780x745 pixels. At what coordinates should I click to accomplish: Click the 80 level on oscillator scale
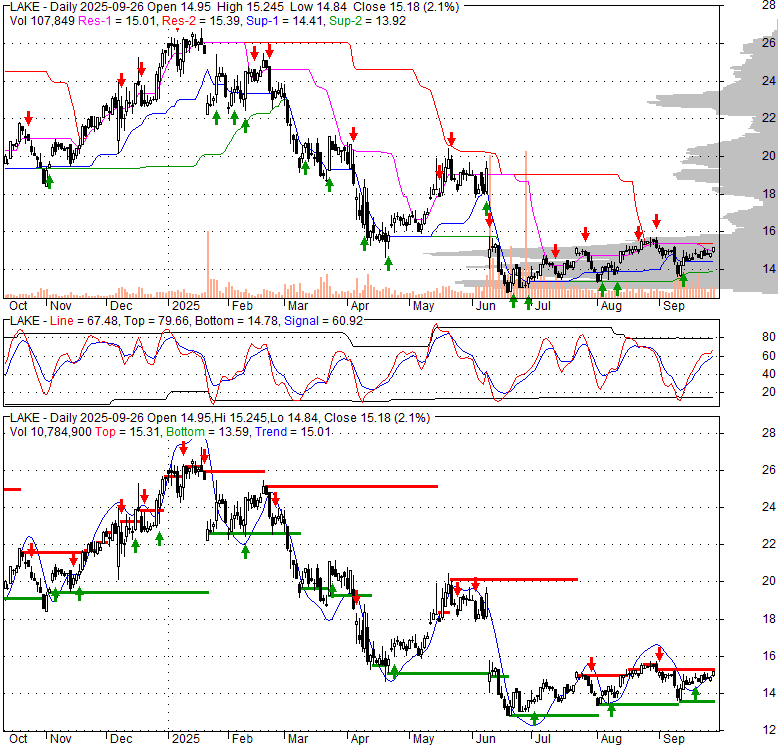[x=769, y=337]
